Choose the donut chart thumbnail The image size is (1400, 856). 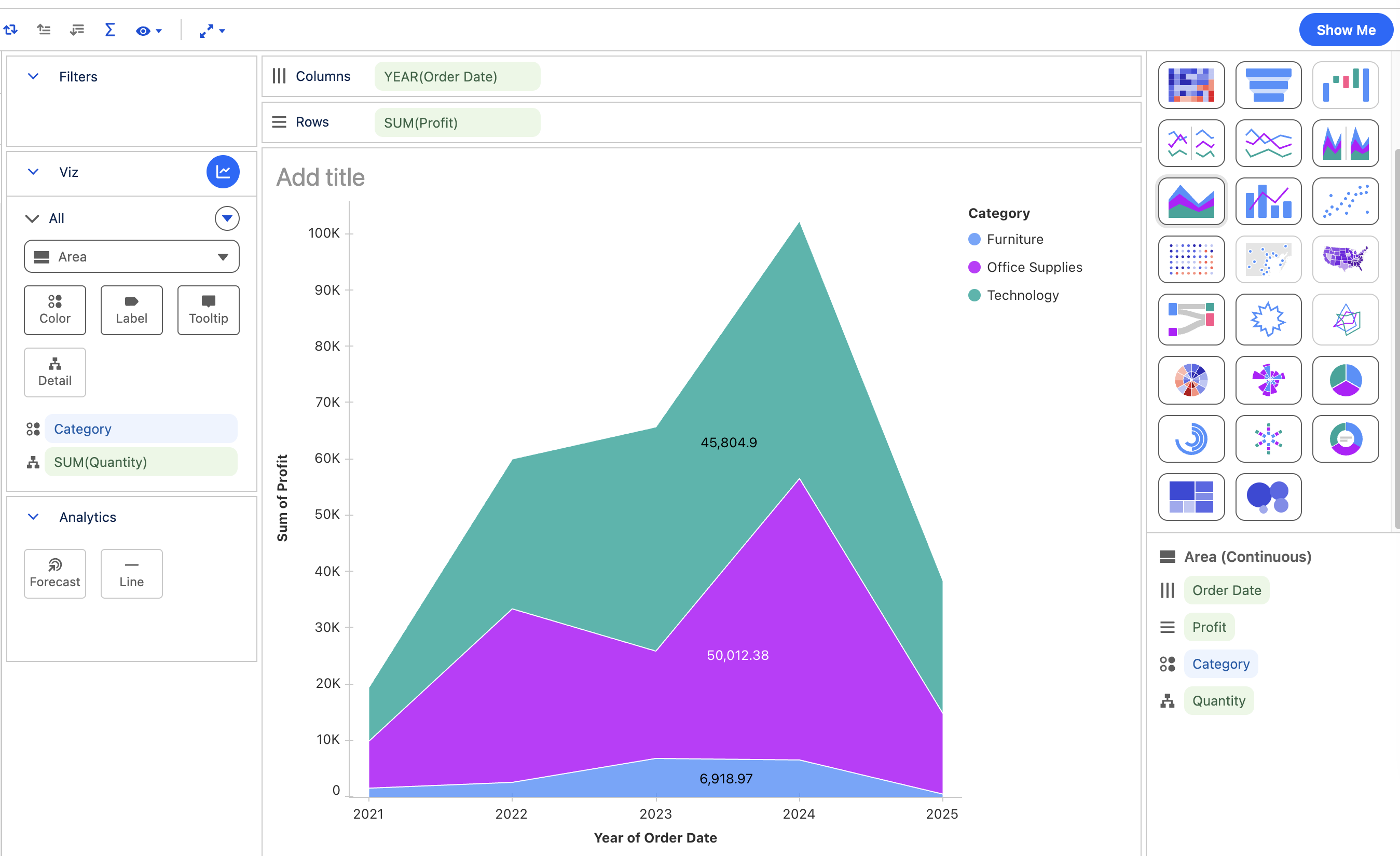pos(1346,438)
